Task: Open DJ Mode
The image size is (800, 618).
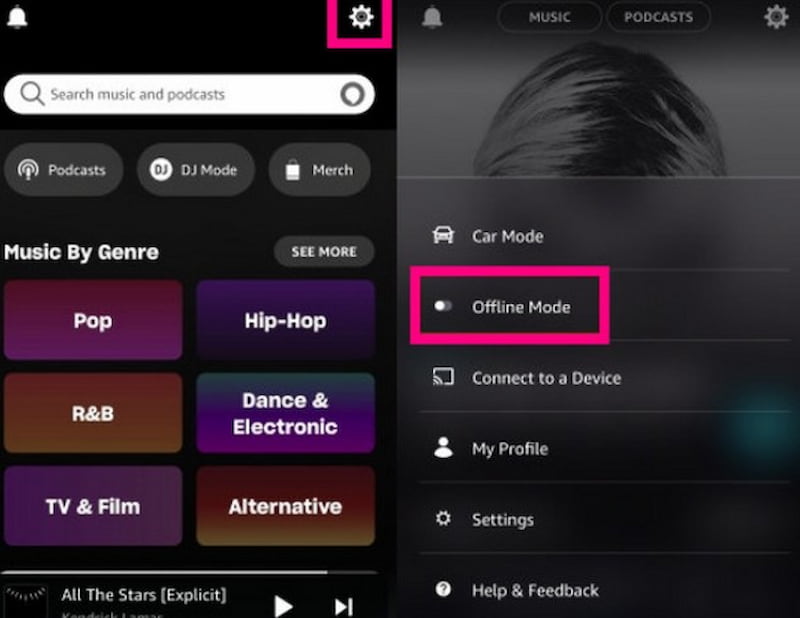Action: 195,170
